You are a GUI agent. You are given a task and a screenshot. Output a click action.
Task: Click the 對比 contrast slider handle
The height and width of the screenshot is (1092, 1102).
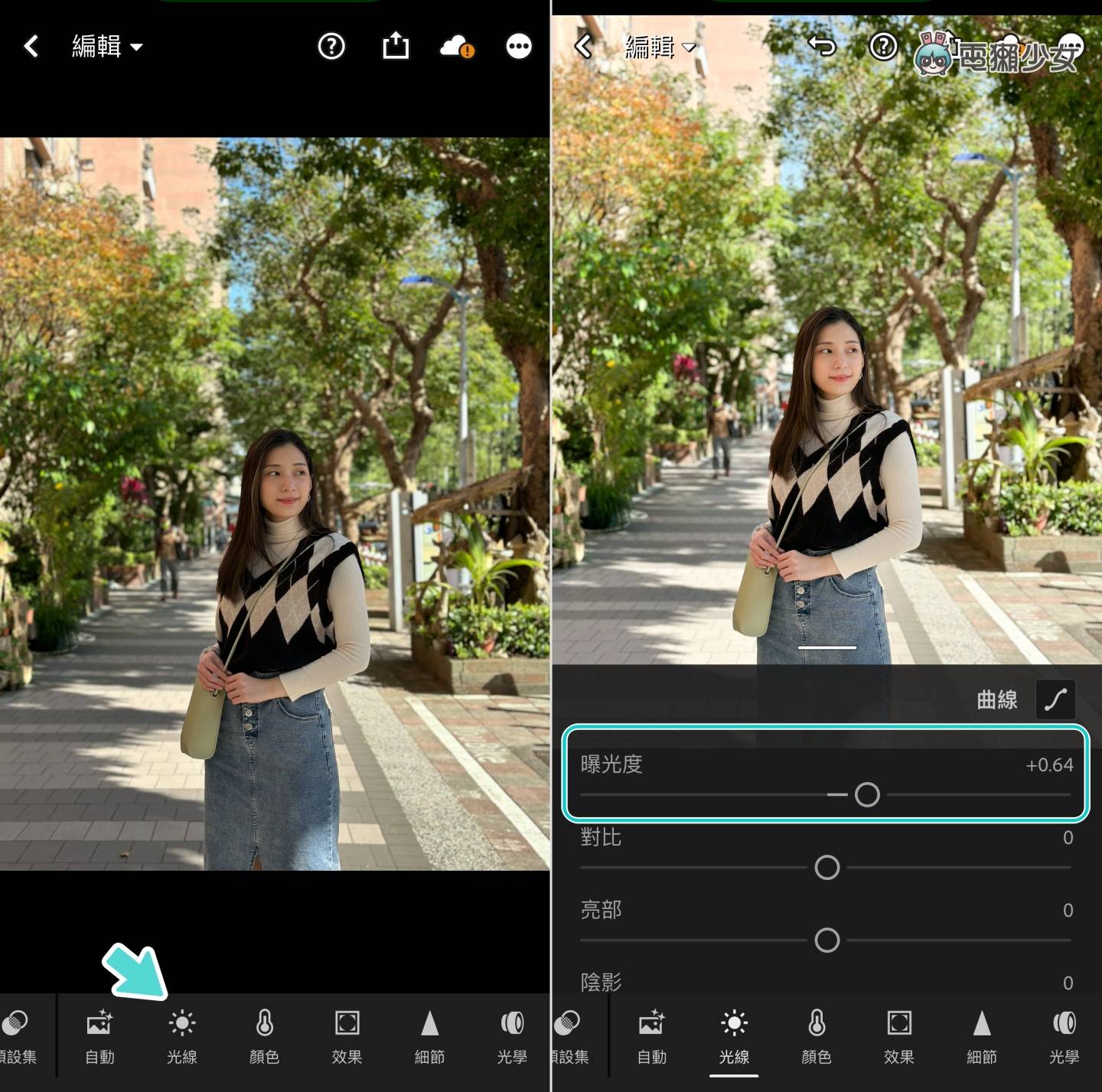827,867
